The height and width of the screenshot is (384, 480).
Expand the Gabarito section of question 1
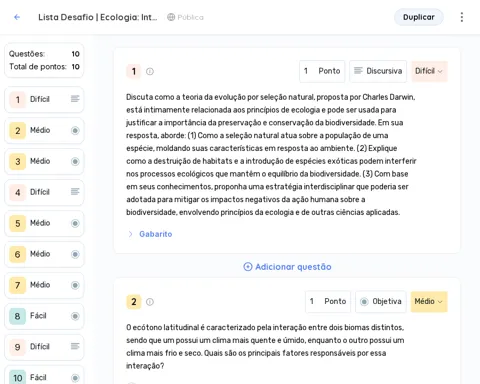tap(130, 234)
